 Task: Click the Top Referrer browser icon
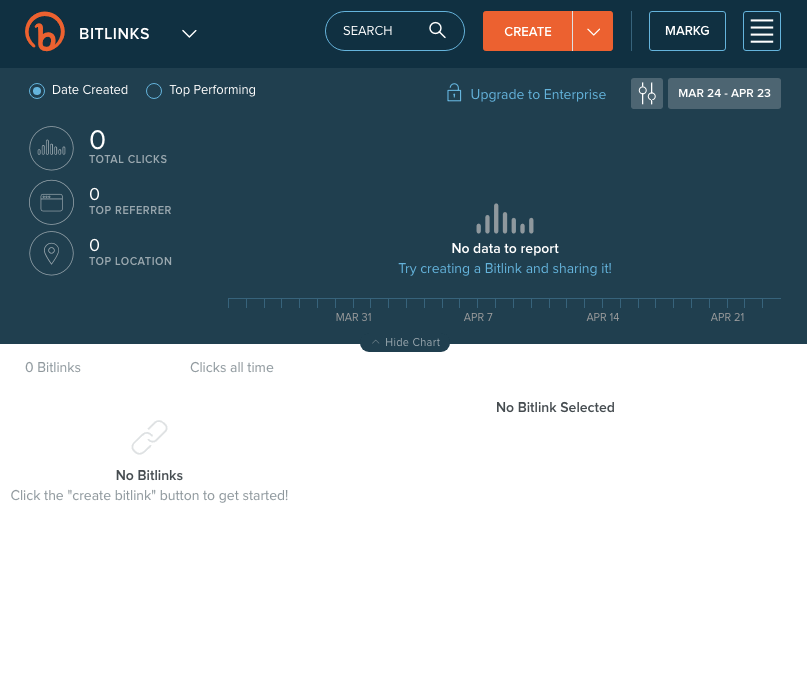click(x=51, y=202)
